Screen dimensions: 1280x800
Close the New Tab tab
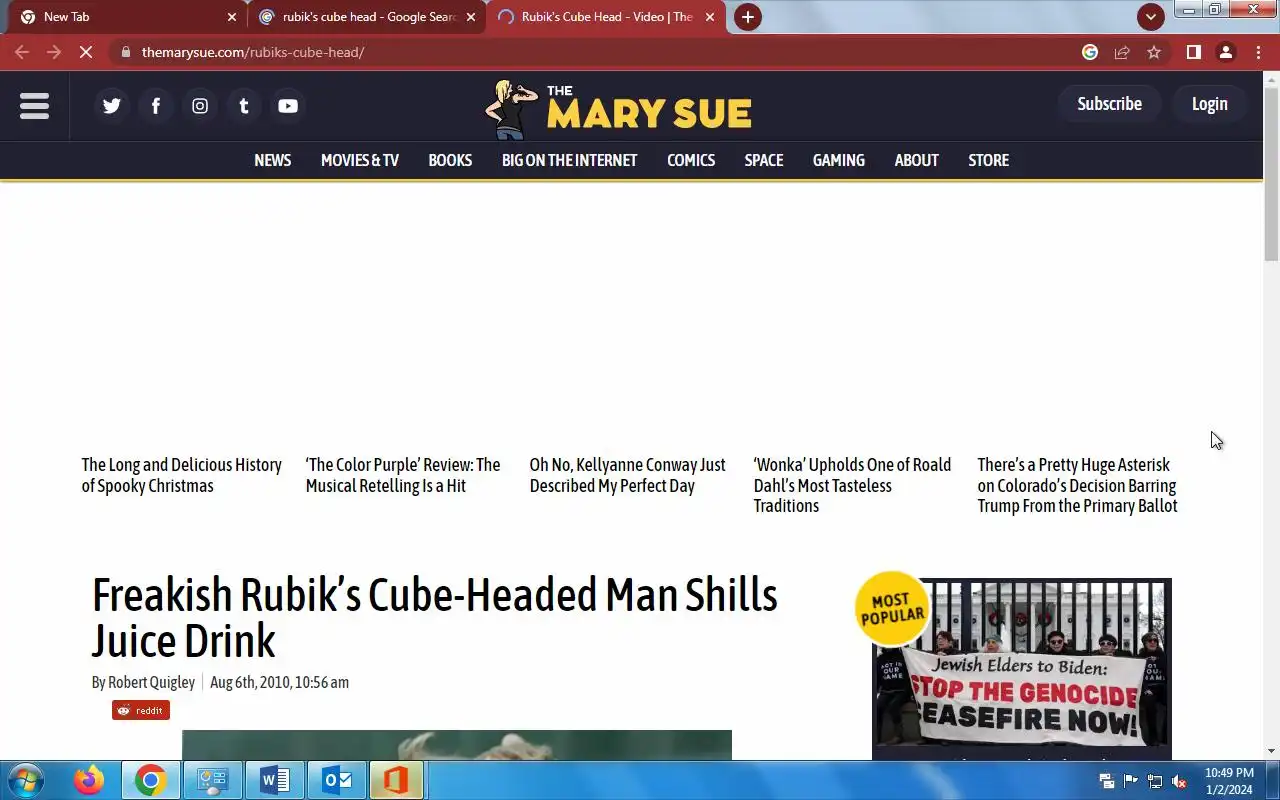232,17
